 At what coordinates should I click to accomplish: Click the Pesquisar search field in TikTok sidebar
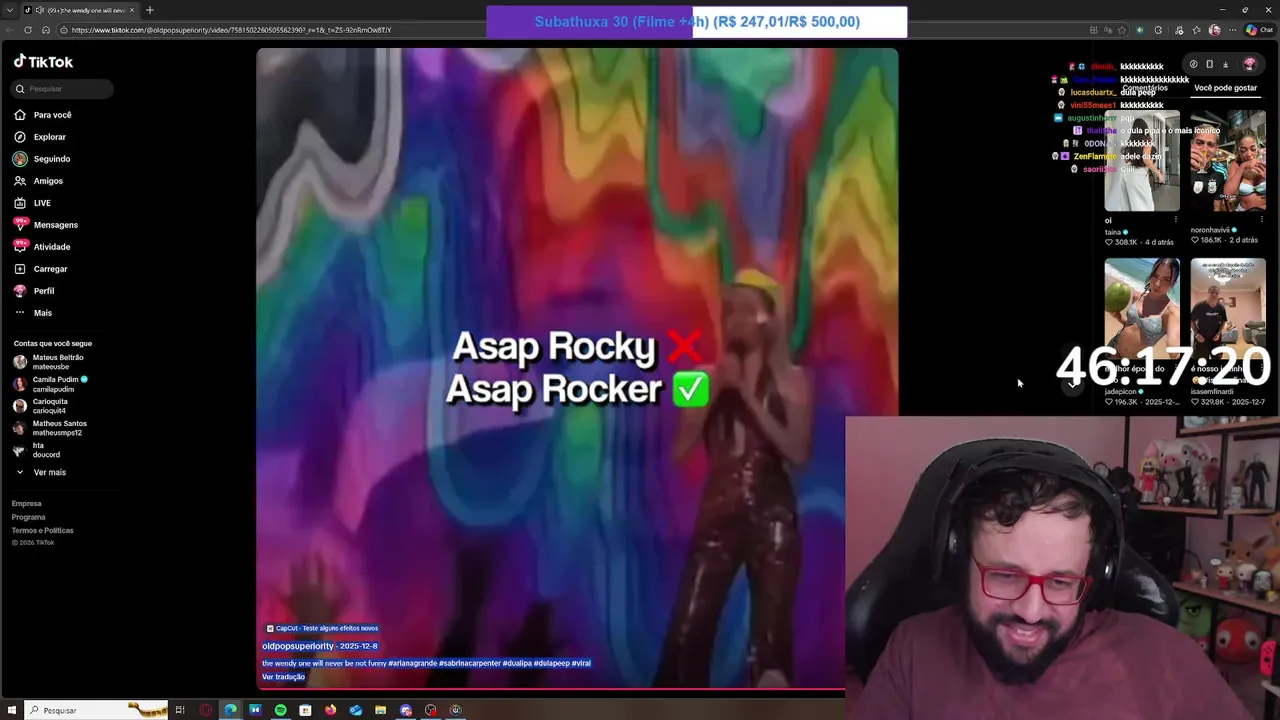pyautogui.click(x=63, y=89)
